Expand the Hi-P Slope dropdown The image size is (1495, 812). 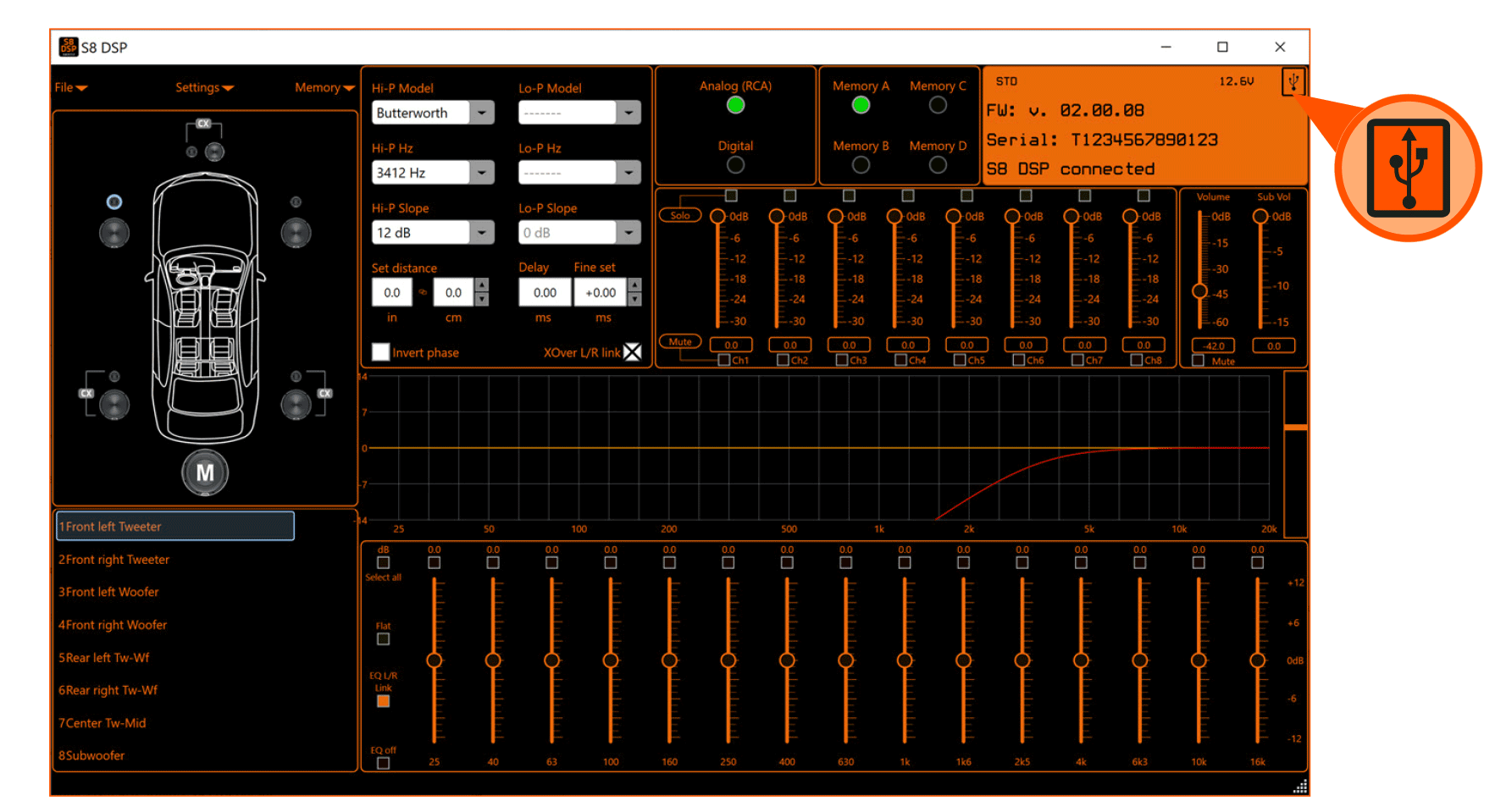[482, 232]
